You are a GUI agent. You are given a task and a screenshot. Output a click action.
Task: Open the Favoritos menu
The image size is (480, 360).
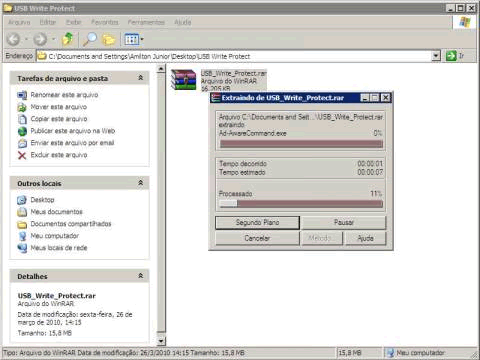pos(105,22)
